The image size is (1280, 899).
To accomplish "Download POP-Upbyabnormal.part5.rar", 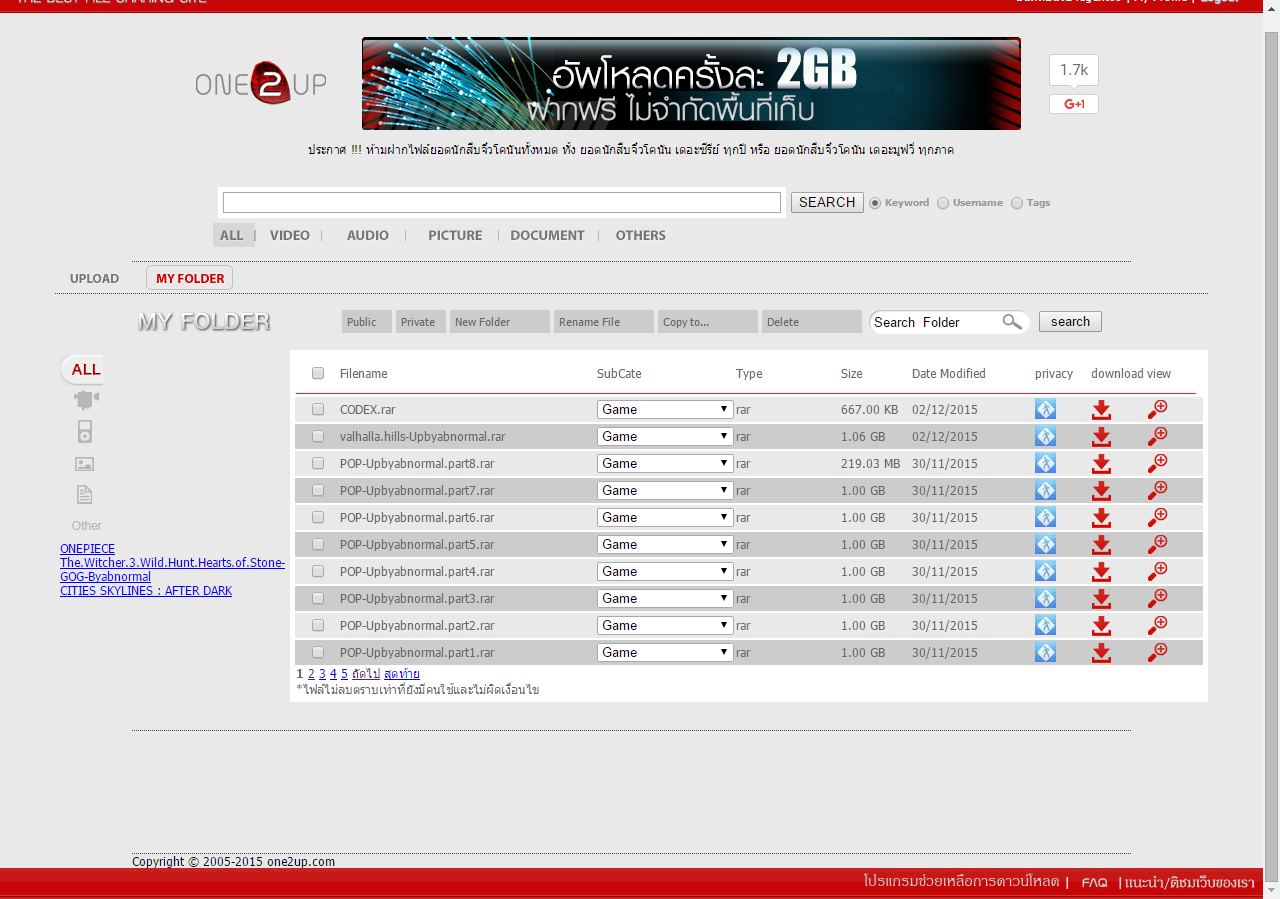I will coord(1101,544).
